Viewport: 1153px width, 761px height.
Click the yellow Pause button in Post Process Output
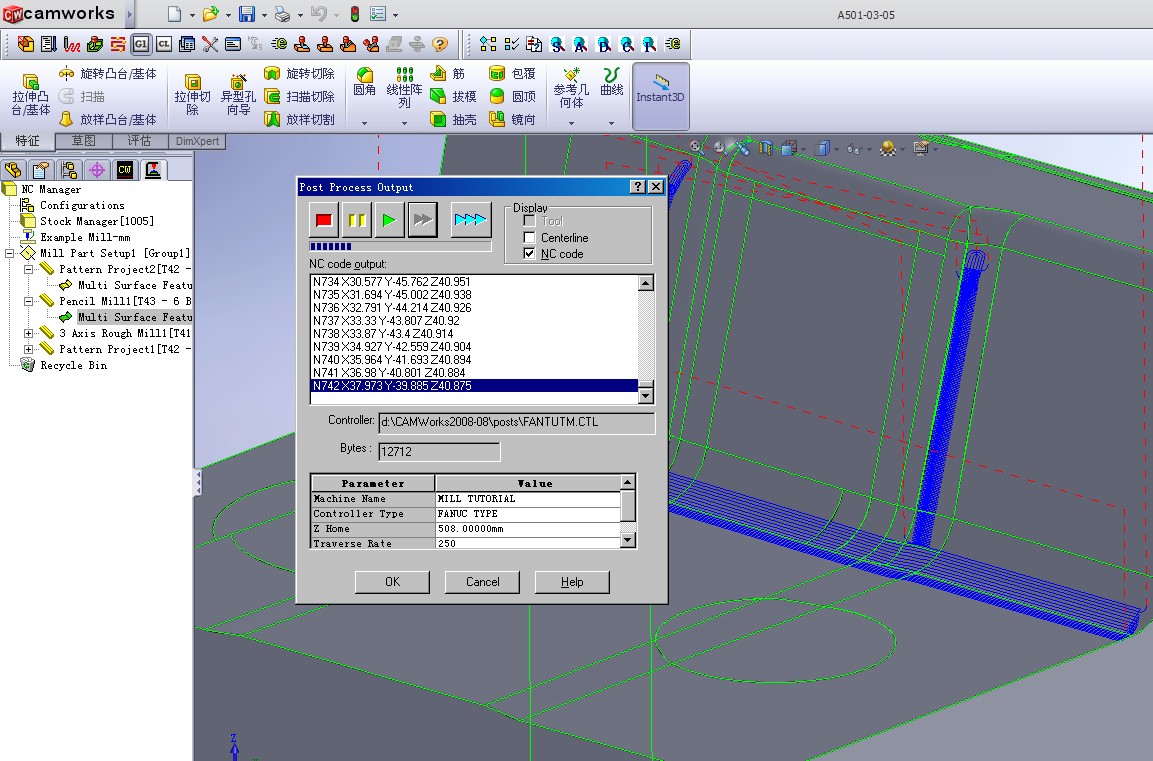[357, 220]
